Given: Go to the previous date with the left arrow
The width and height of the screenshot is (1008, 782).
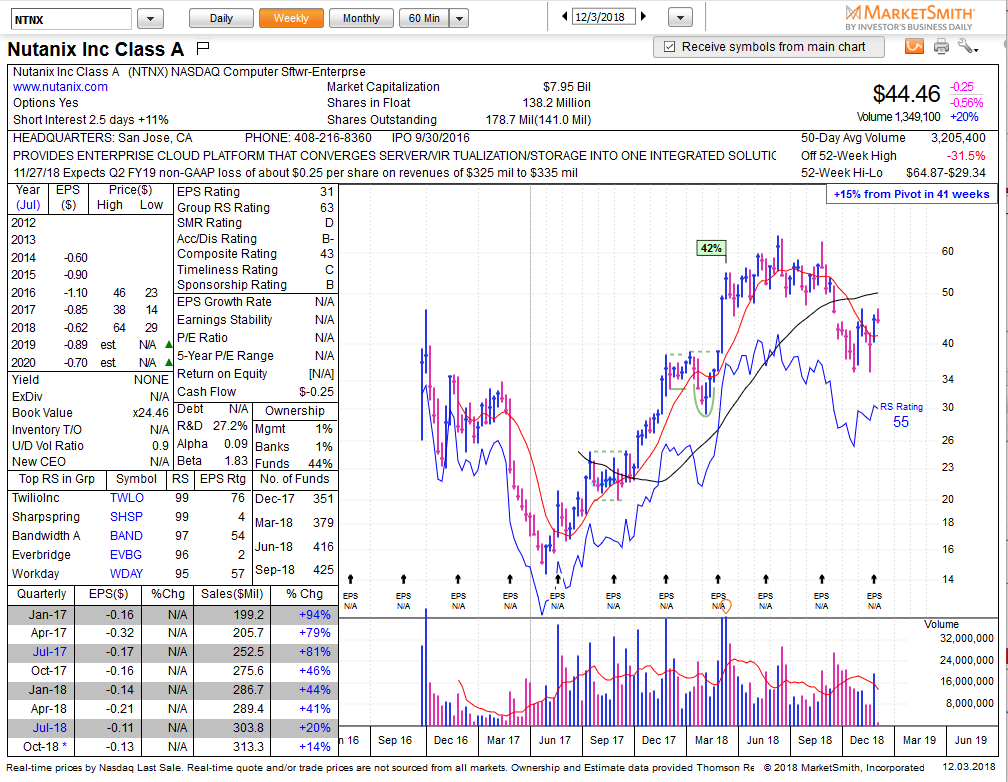Looking at the screenshot, I should (564, 17).
